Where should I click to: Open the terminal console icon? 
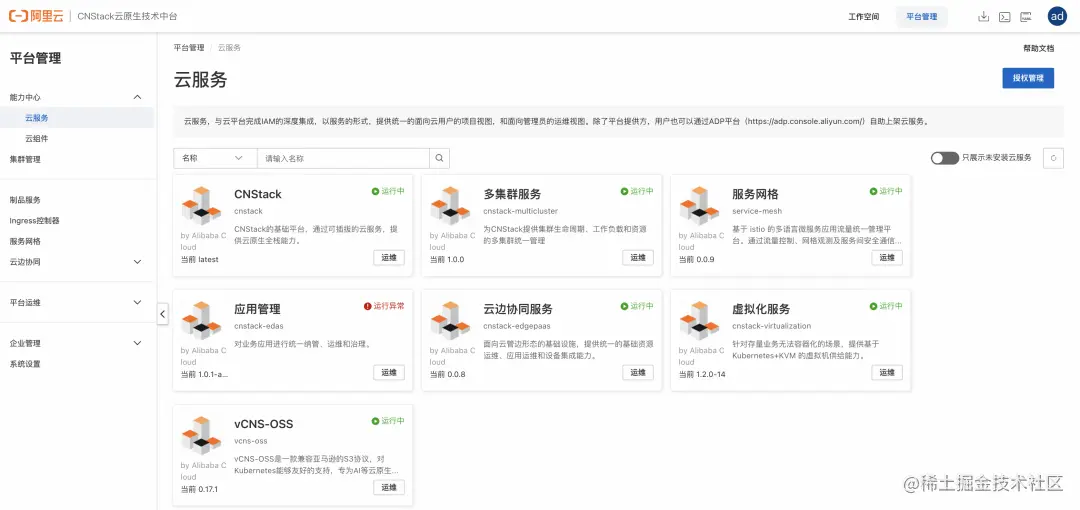[1005, 17]
